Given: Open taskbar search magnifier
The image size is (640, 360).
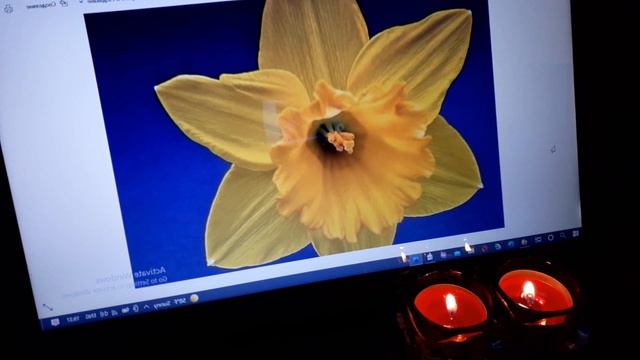Looking at the screenshot, I should 562,236.
